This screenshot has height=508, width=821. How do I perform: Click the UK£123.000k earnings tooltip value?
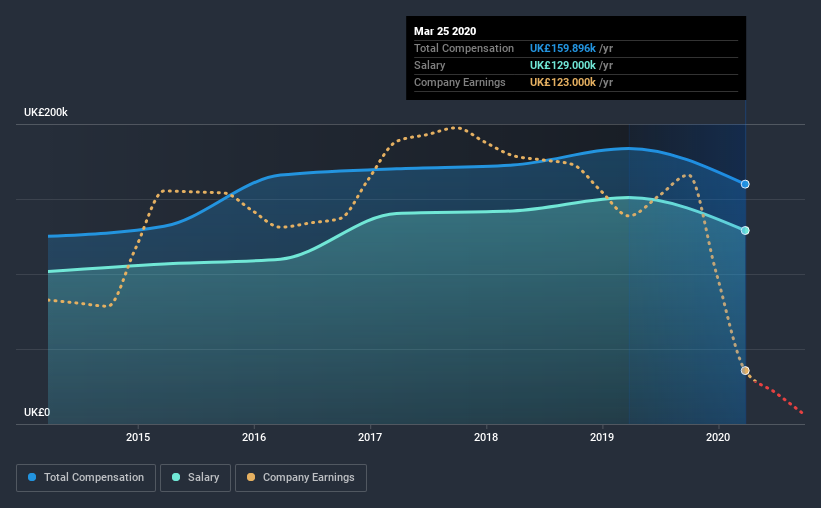click(x=563, y=82)
